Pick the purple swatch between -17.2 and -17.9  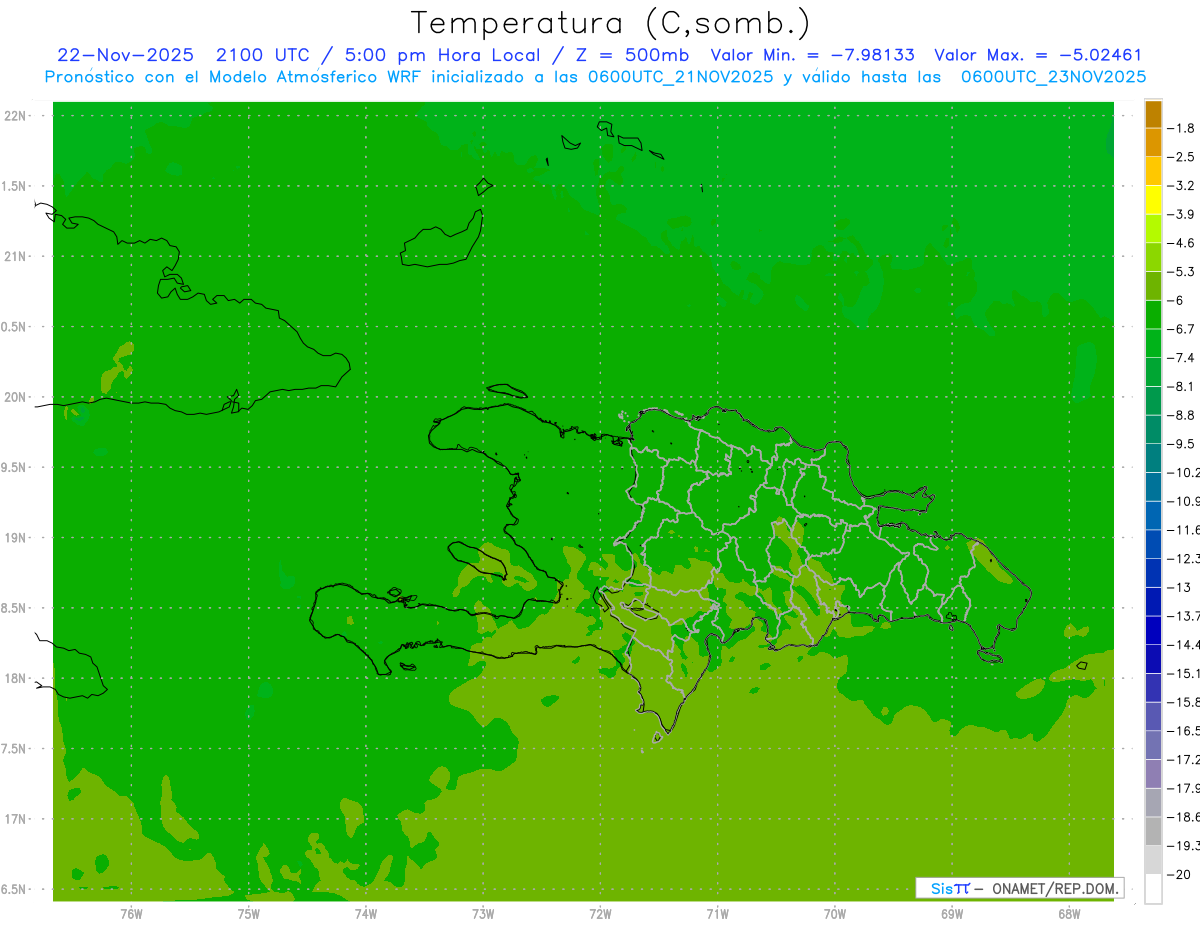click(x=1153, y=774)
